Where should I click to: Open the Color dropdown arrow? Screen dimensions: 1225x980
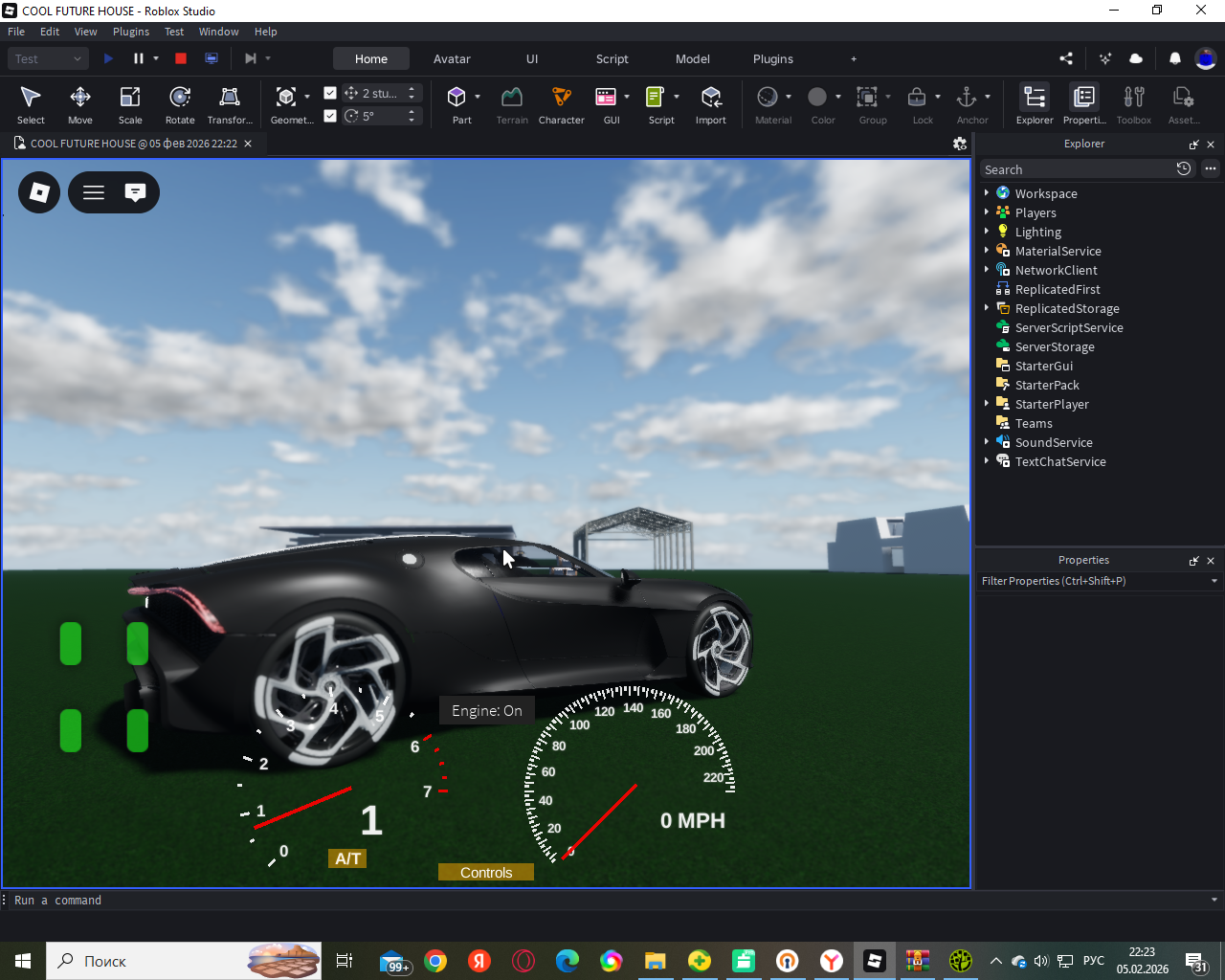(x=838, y=97)
